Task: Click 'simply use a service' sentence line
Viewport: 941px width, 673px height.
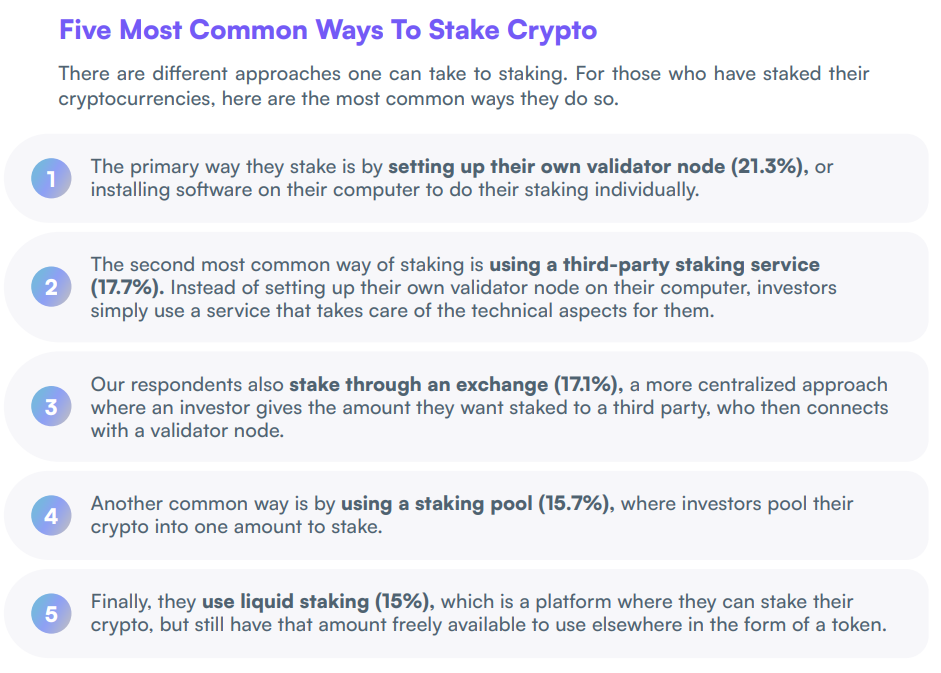Action: pyautogui.click(x=403, y=311)
